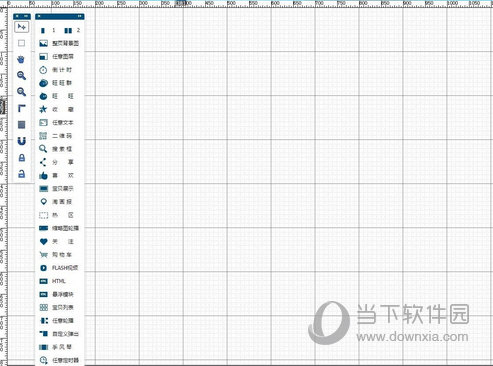Click the highlighted marker on top ruler
The height and width of the screenshot is (366, 493).
coord(180,3)
